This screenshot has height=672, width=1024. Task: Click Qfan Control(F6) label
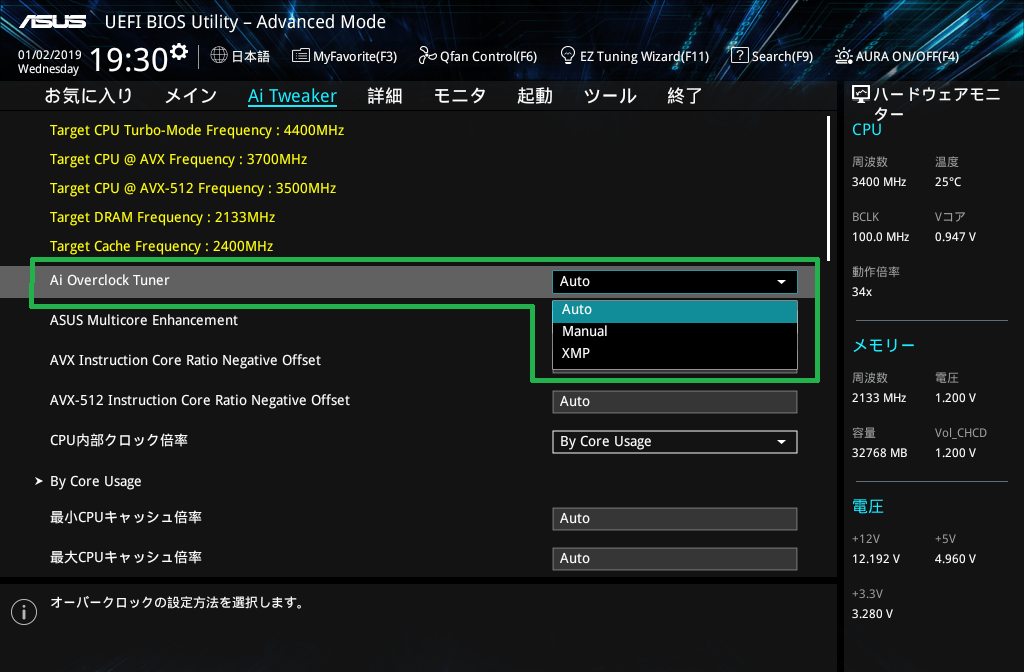tap(488, 57)
